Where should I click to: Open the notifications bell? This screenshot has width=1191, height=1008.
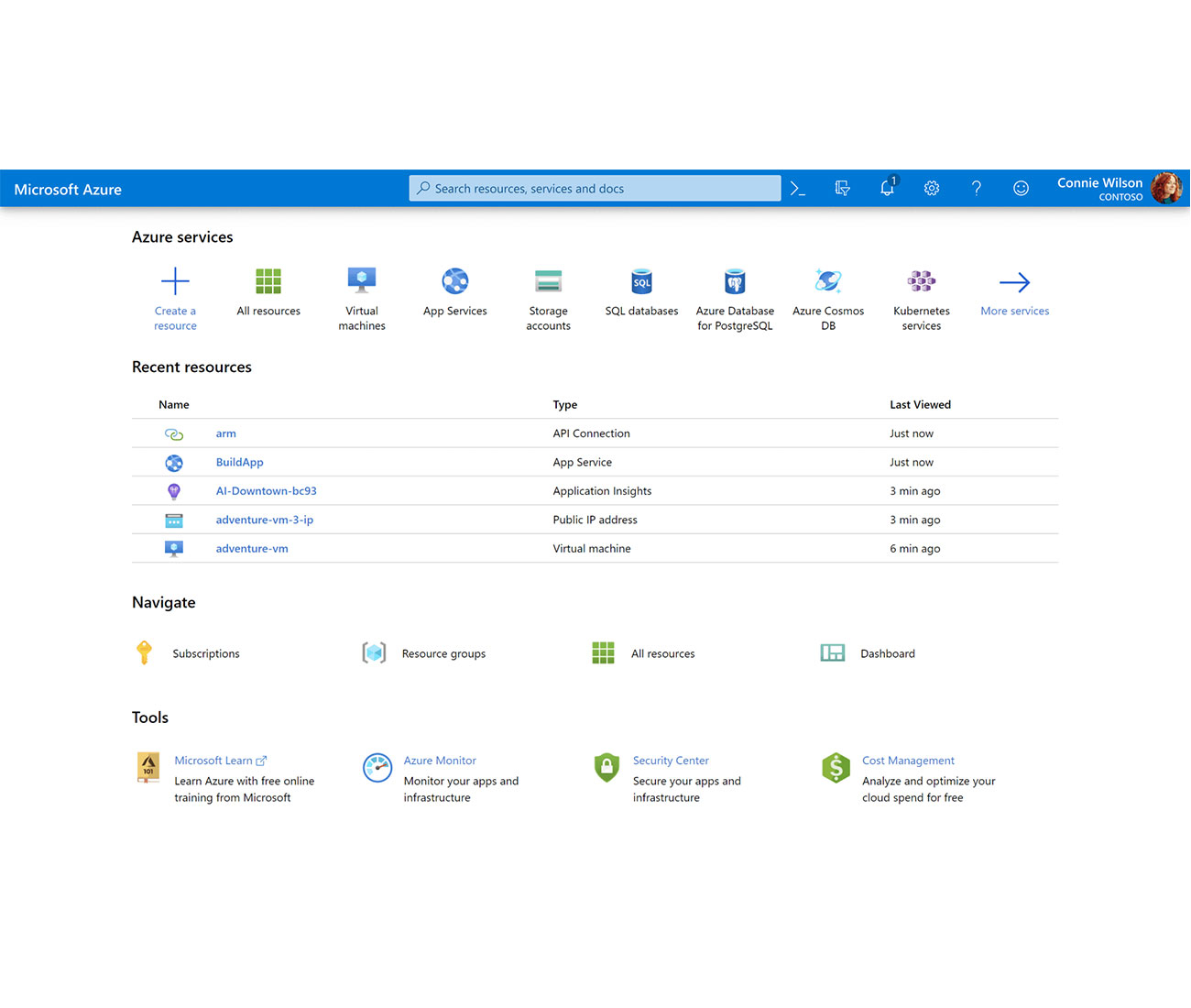click(x=887, y=188)
